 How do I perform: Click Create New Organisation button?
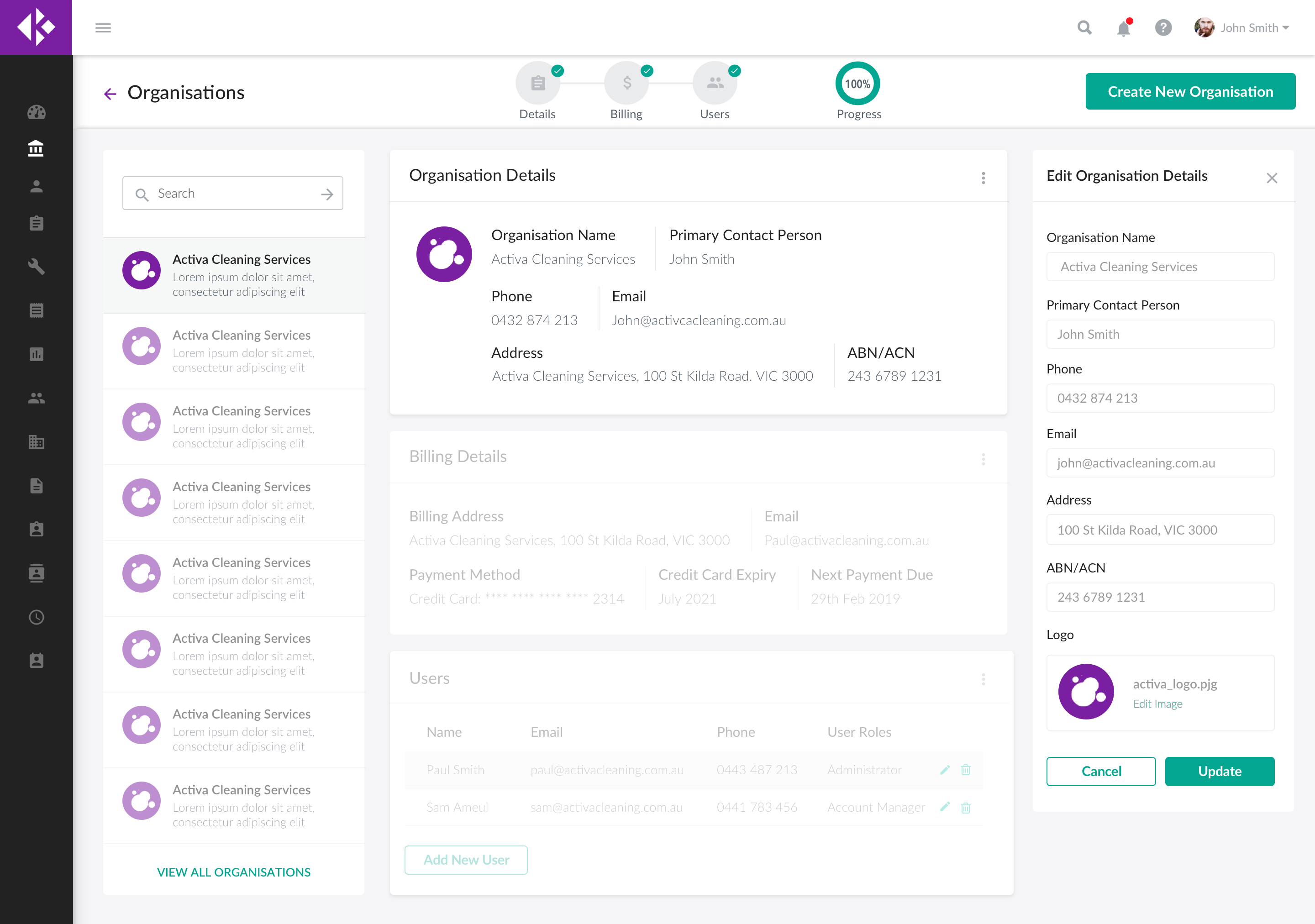[x=1189, y=92]
